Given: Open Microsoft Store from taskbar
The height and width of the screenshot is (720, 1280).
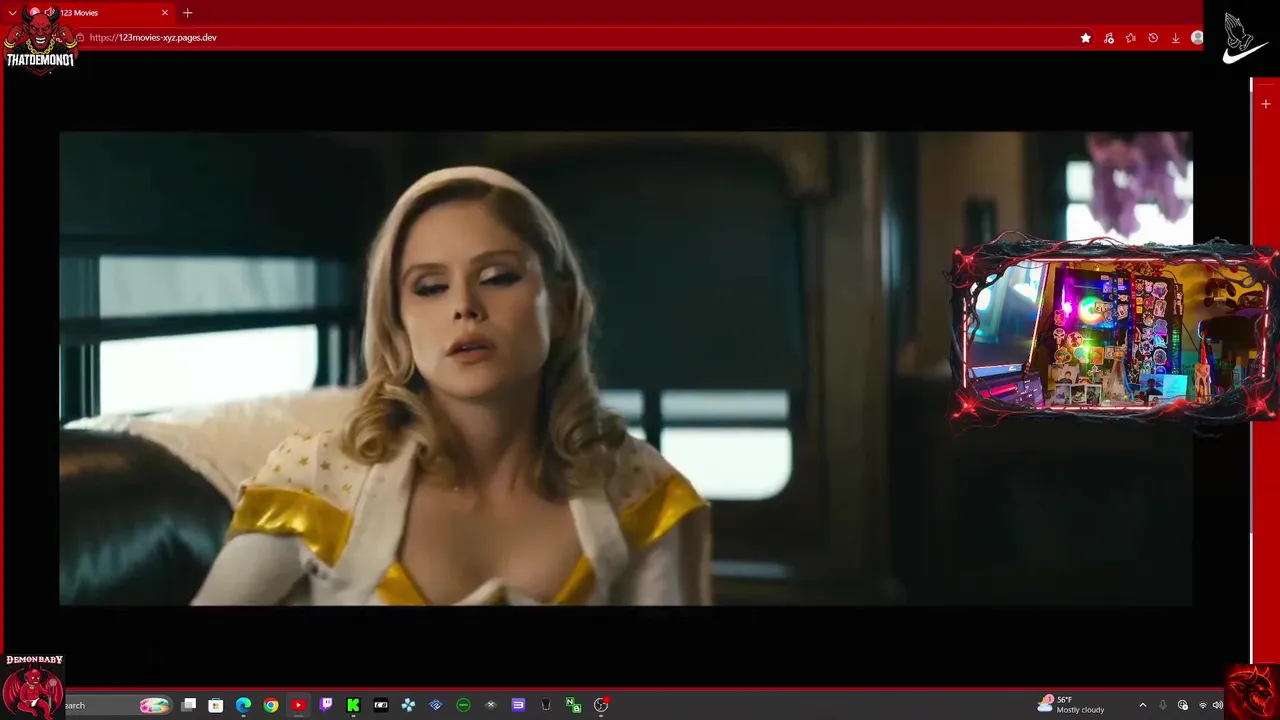Looking at the screenshot, I should point(216,705).
